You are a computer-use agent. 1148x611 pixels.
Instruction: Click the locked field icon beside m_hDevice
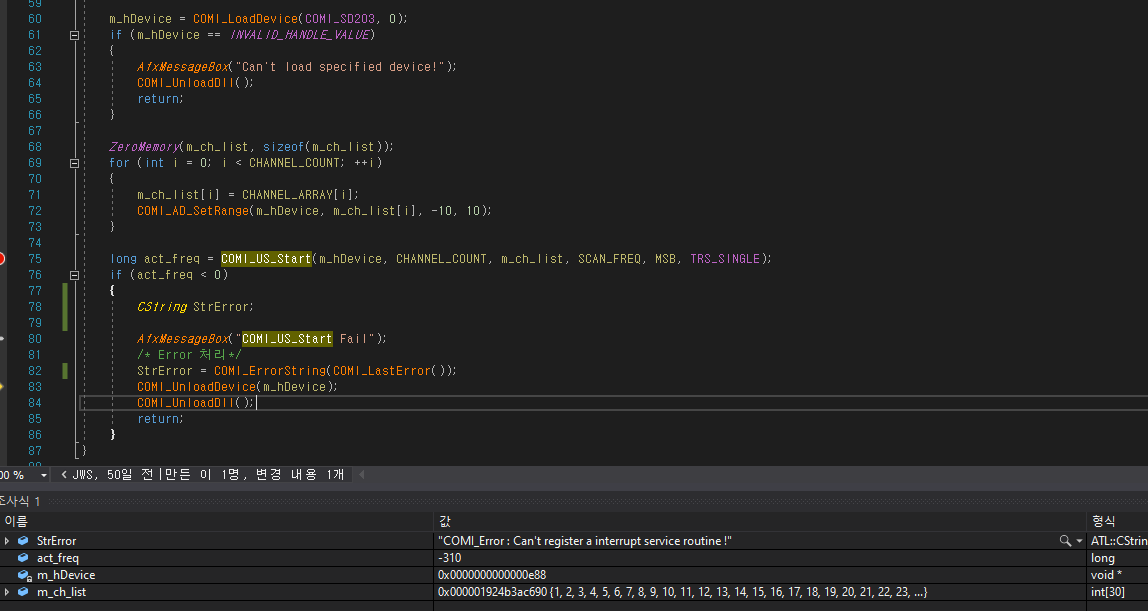(x=24, y=575)
